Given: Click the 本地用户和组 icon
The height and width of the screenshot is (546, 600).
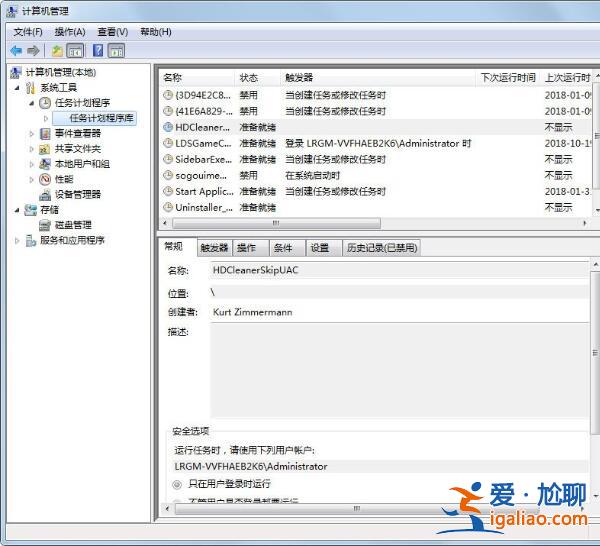Looking at the screenshot, I should click(x=45, y=164).
